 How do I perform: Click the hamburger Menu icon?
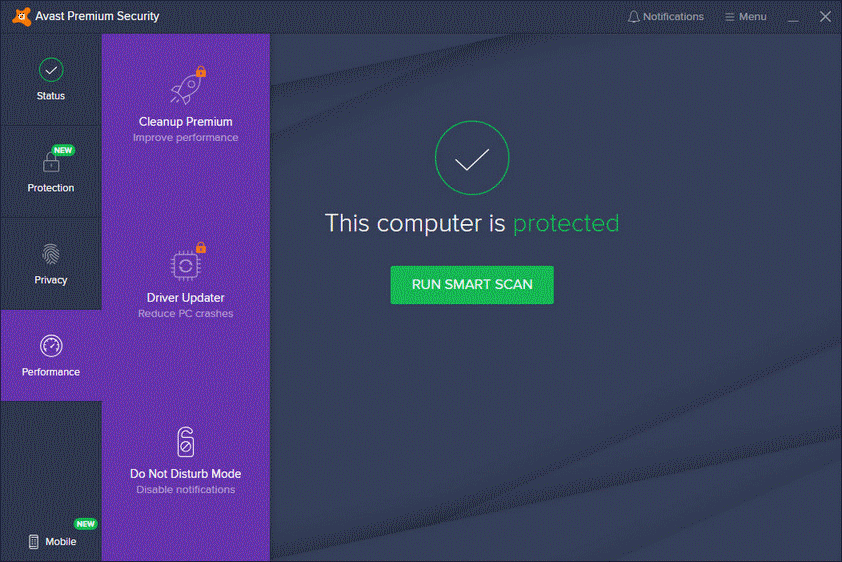point(729,17)
